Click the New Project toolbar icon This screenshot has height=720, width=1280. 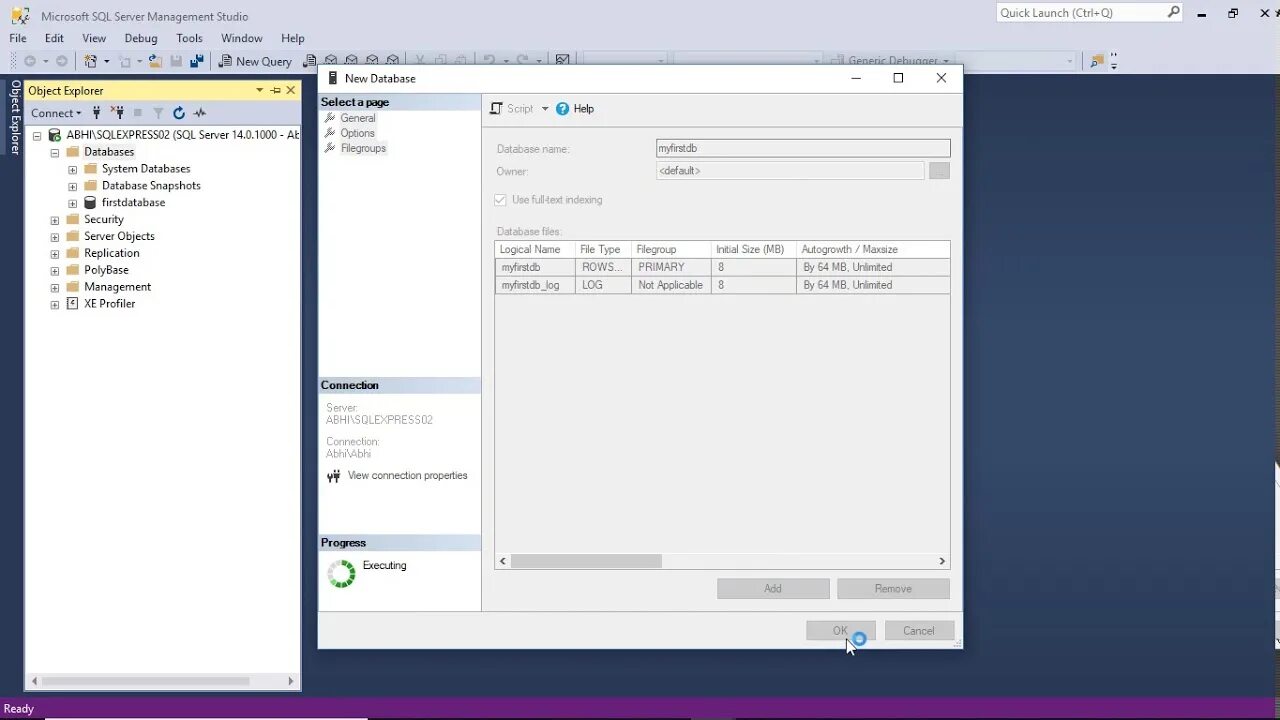(x=91, y=61)
